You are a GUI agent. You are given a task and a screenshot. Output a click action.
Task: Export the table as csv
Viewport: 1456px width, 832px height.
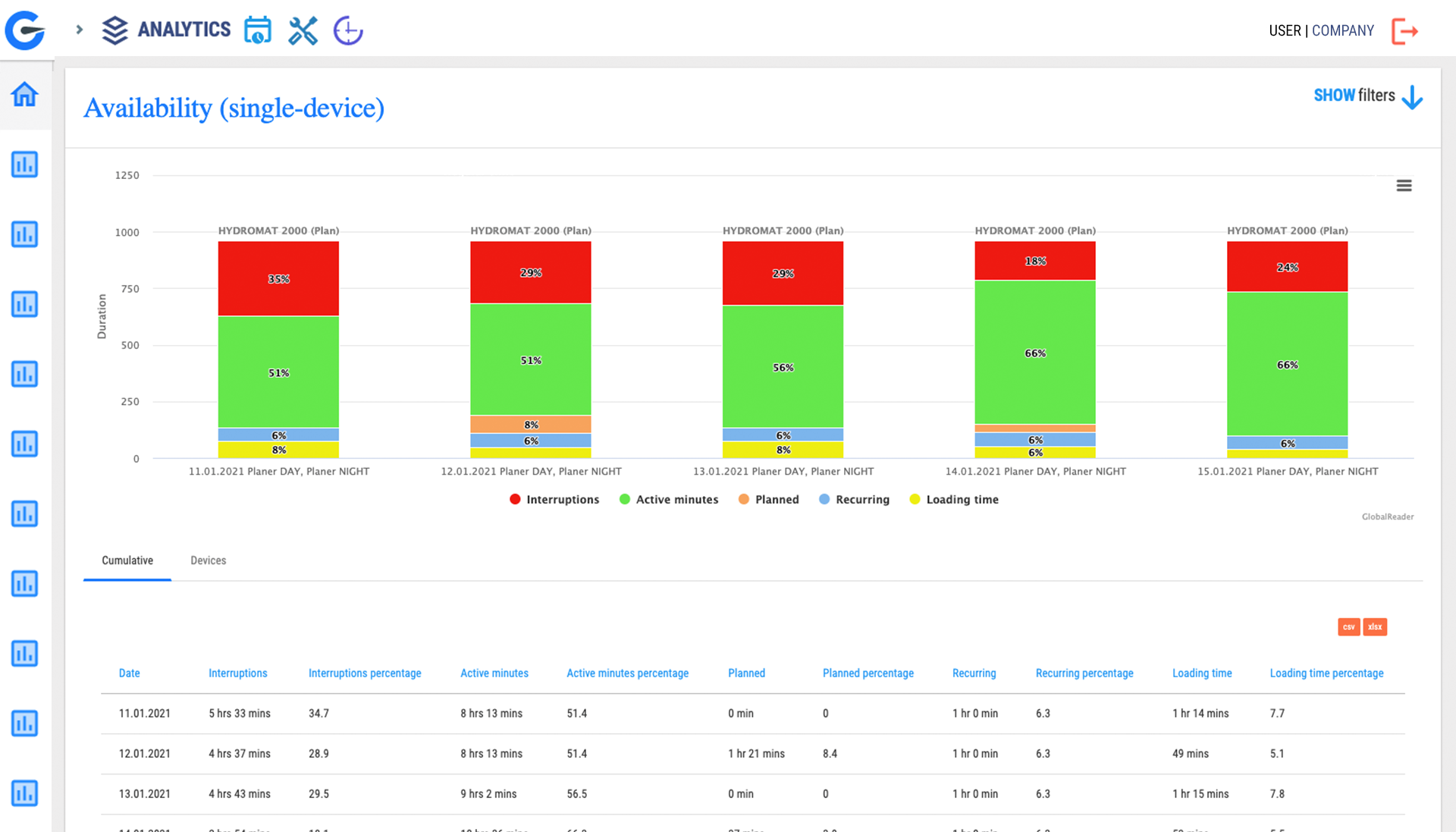pyautogui.click(x=1349, y=626)
